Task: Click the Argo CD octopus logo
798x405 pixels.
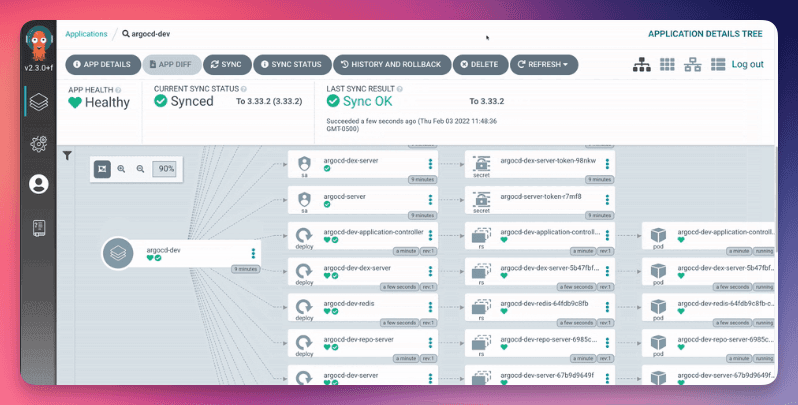Action: click(39, 44)
